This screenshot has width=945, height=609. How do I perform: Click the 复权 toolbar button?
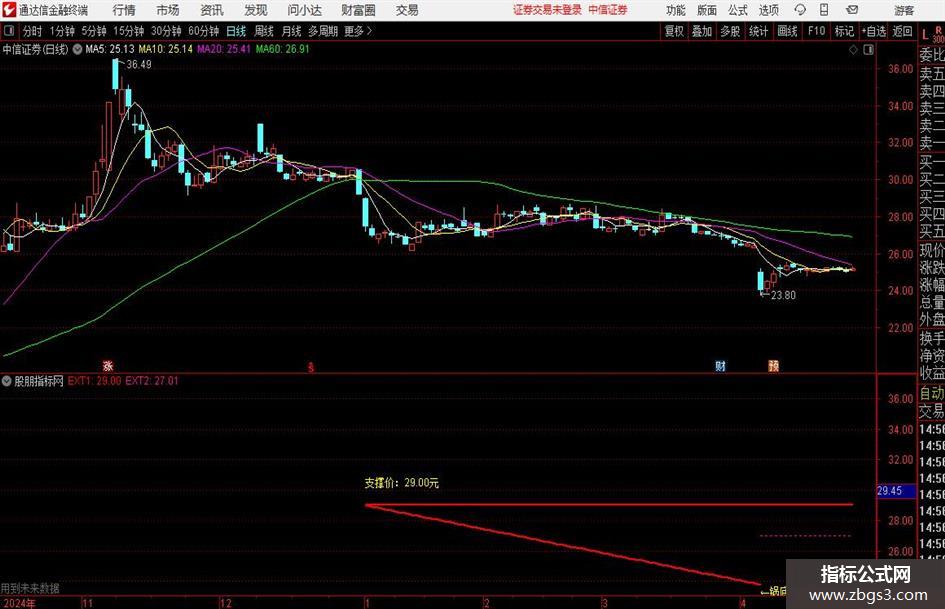[x=674, y=31]
